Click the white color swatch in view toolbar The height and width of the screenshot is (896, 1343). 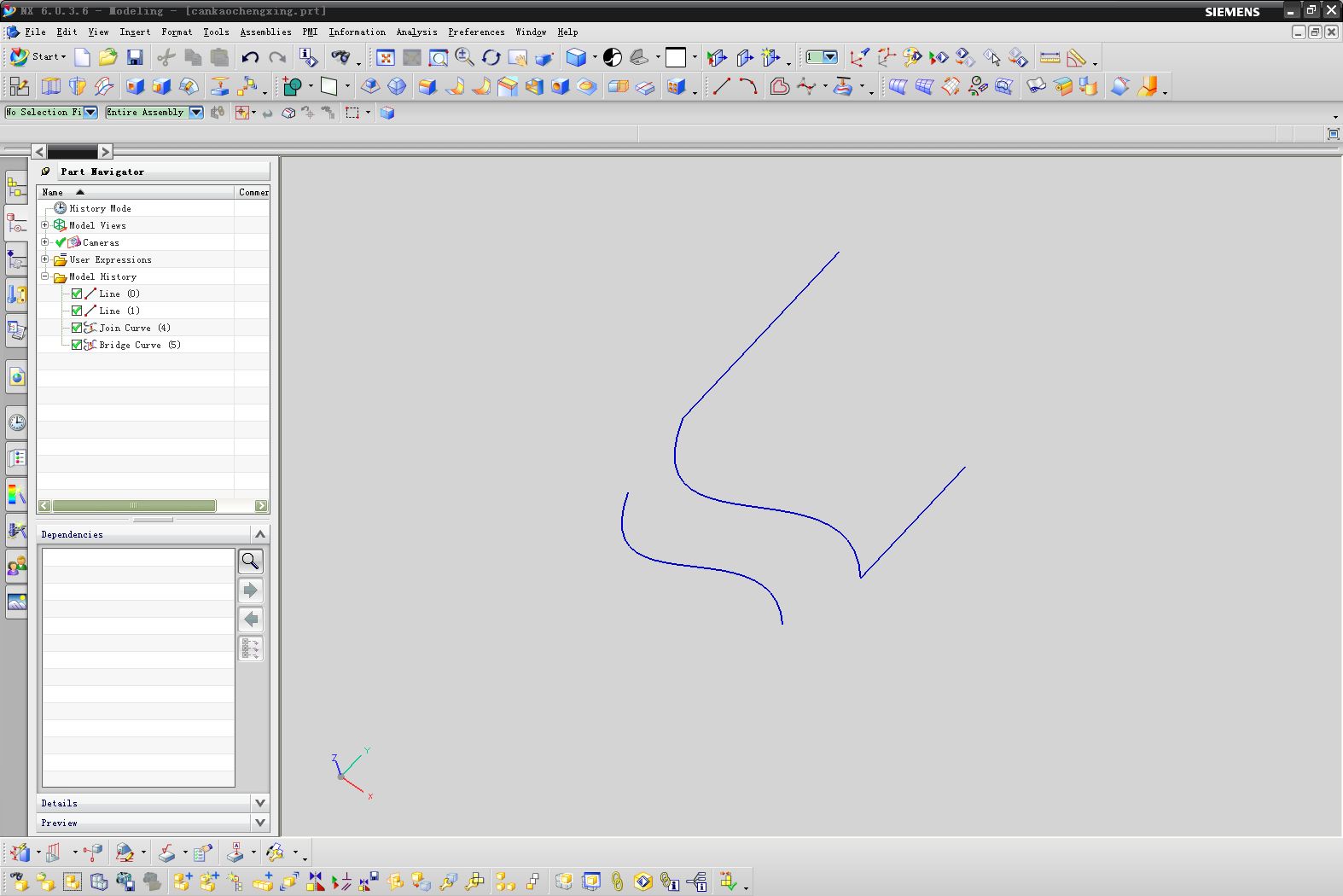point(676,57)
